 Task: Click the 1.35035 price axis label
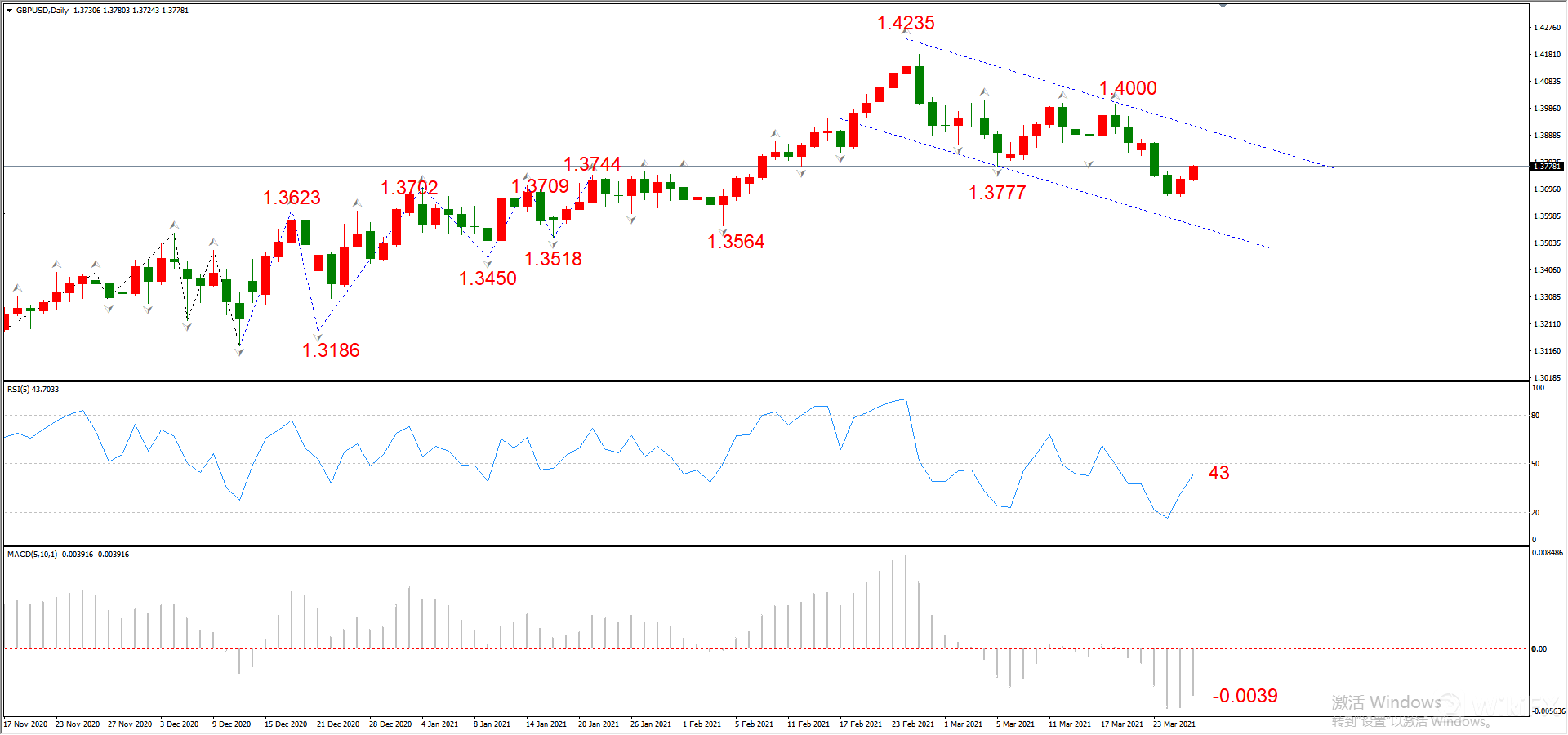[x=1548, y=243]
